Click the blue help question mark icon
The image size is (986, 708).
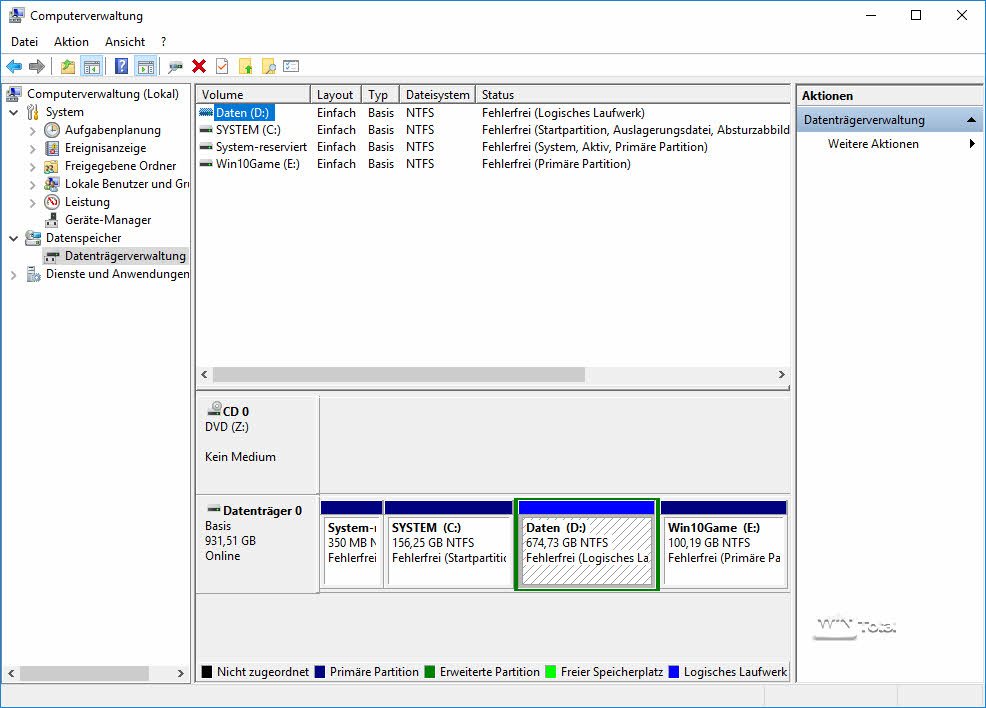pos(121,66)
